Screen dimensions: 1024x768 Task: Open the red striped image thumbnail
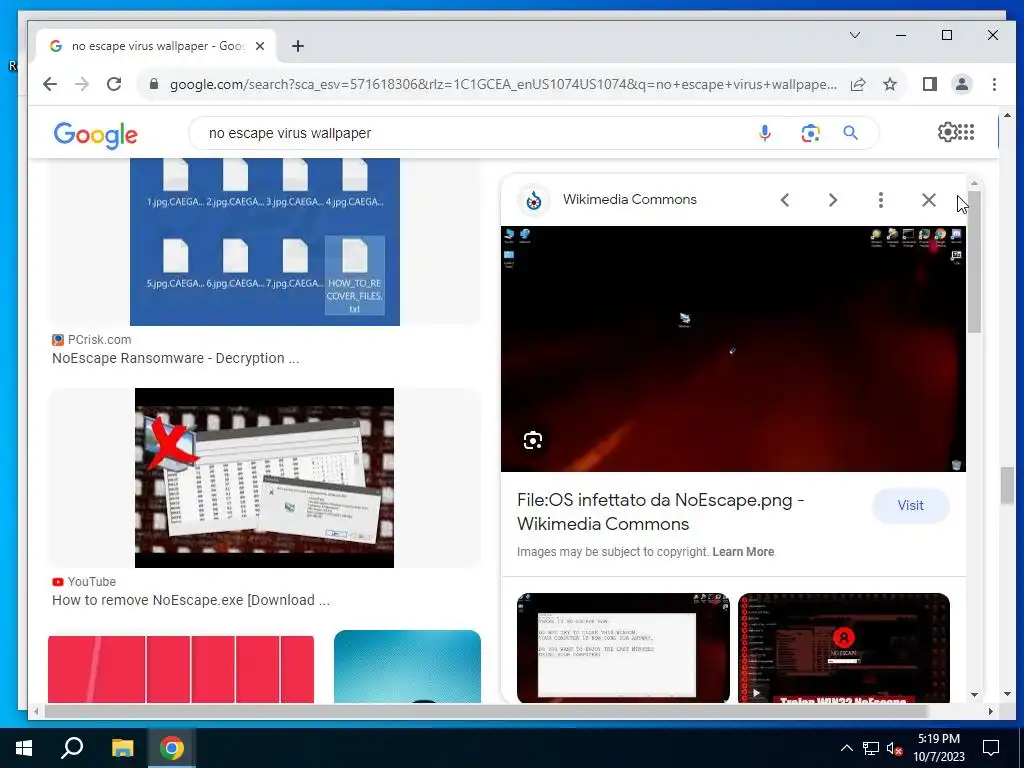(181, 669)
